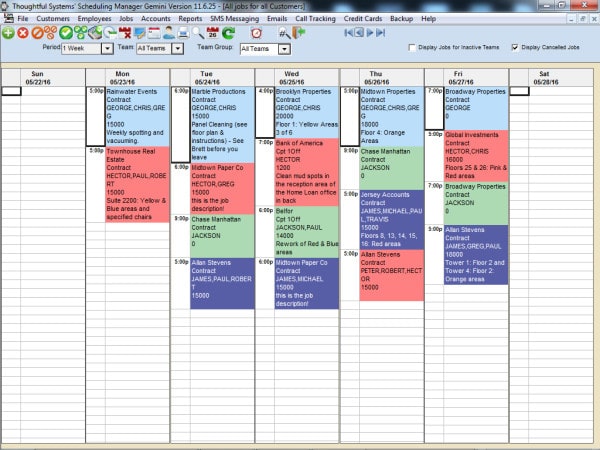Select the Jersey Accounts job
Viewport: 600px width, 450px height.
pyautogui.click(x=391, y=220)
